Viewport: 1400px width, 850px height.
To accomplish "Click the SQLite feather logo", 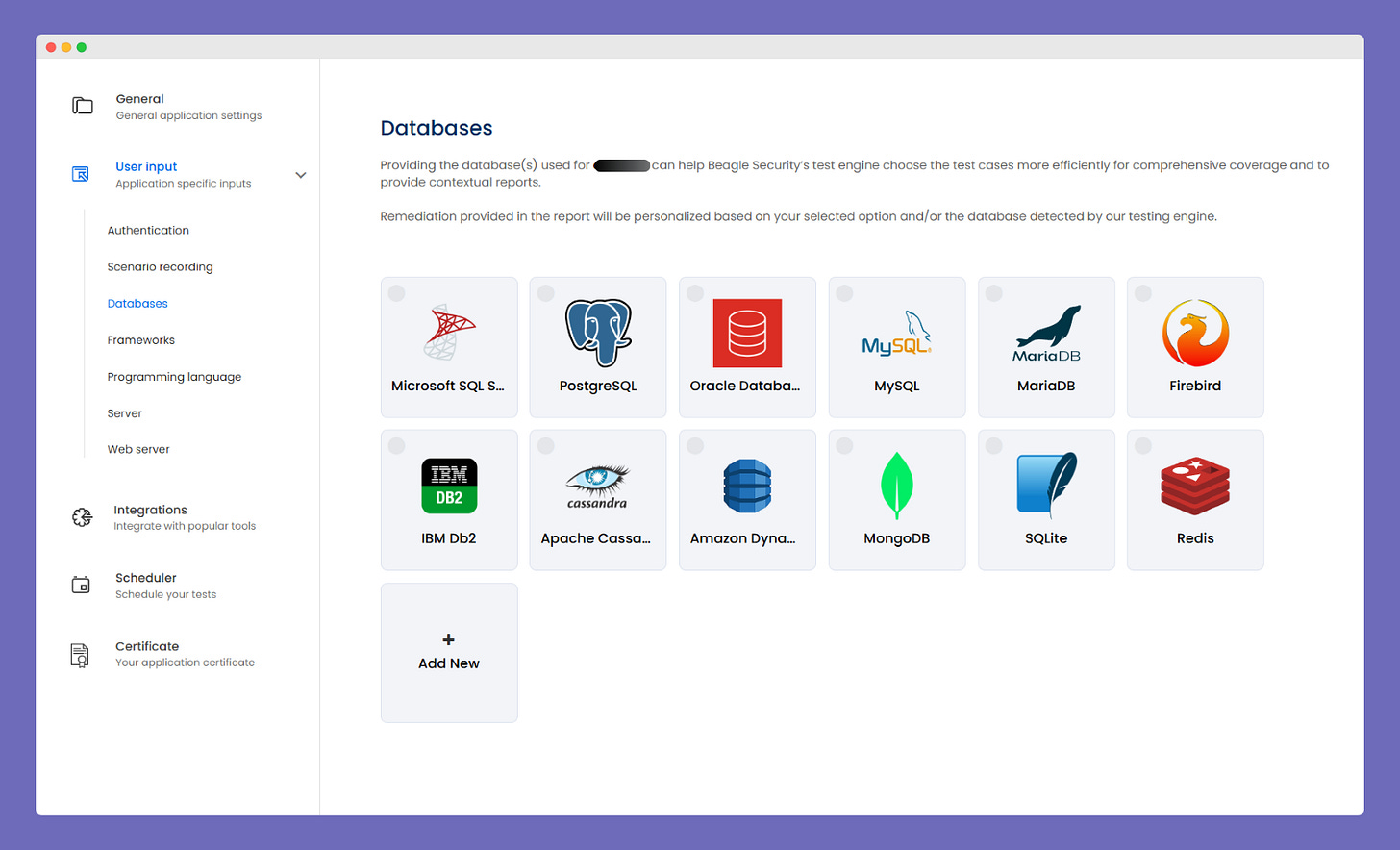I will (1046, 486).
